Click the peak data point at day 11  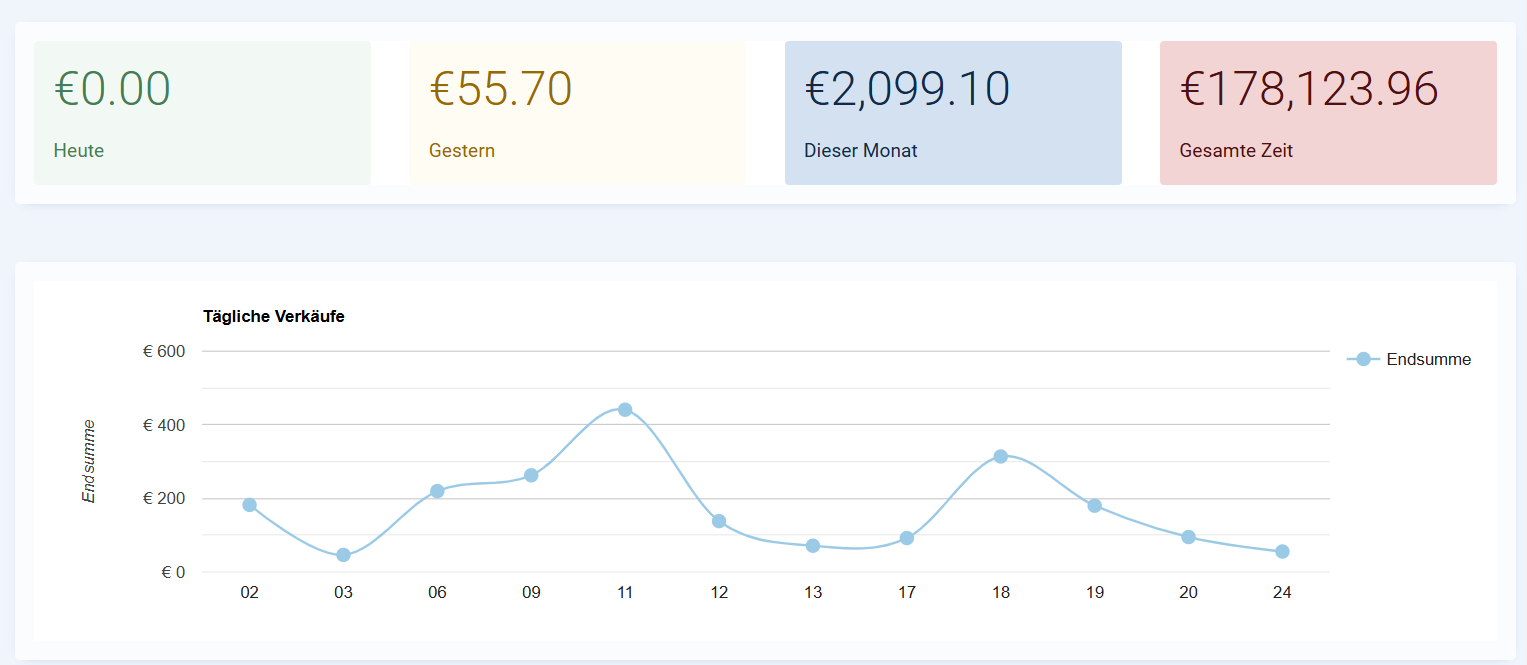[x=625, y=410]
